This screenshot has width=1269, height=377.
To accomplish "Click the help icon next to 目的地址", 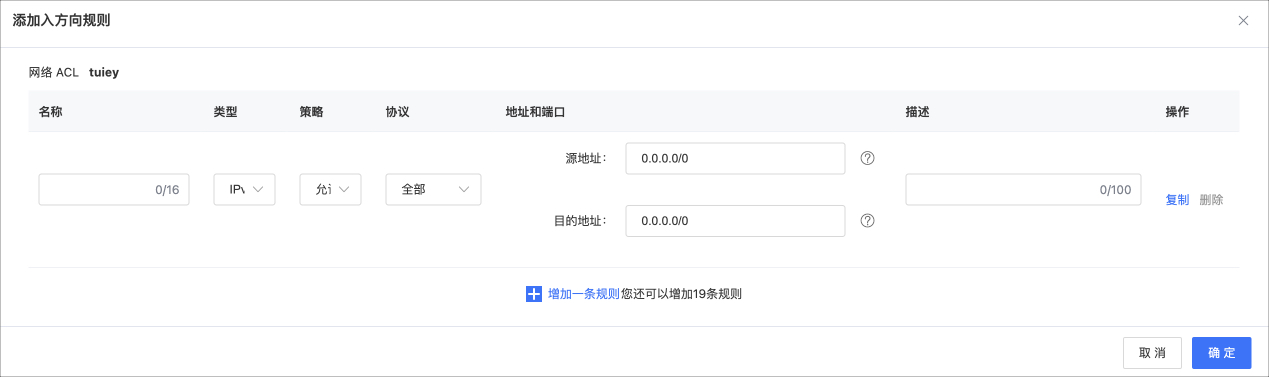I will coord(868,220).
